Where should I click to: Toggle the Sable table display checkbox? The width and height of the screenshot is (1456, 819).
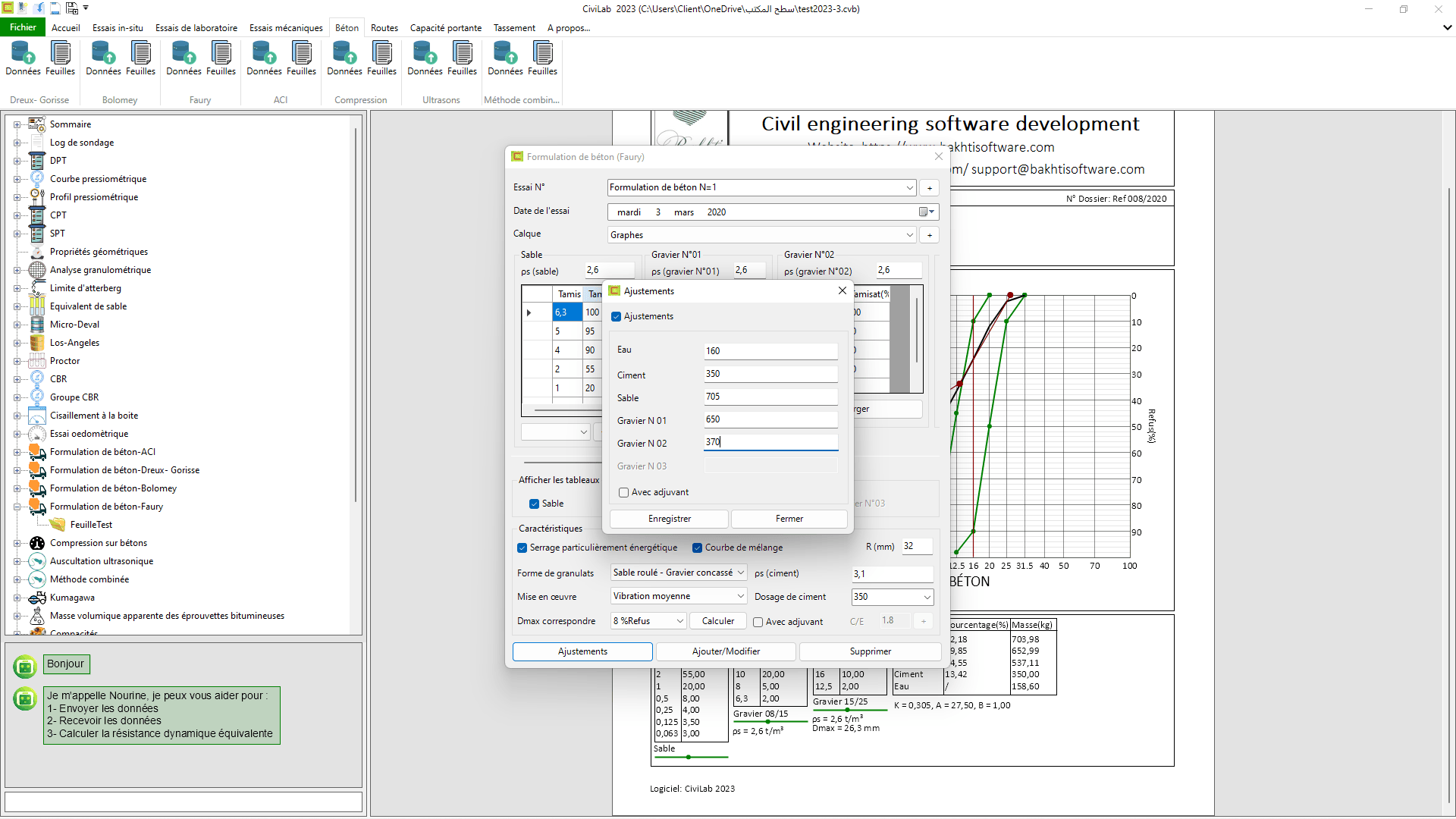tap(534, 504)
